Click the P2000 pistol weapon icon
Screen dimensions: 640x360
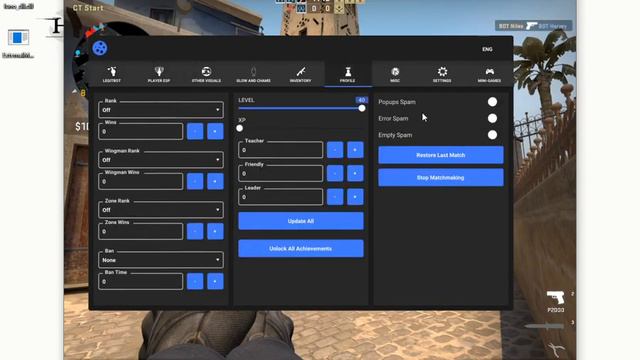click(x=556, y=298)
